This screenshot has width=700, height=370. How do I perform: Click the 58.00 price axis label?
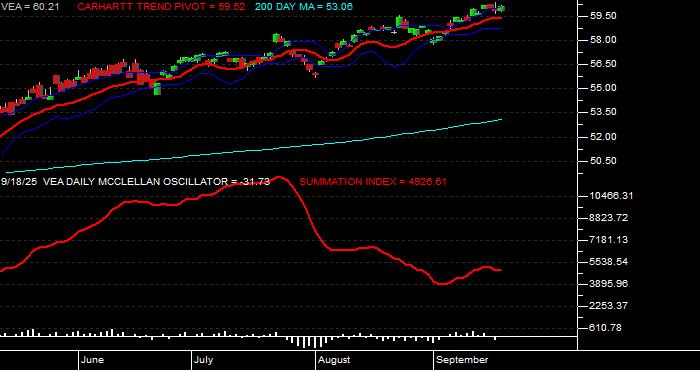click(x=604, y=40)
